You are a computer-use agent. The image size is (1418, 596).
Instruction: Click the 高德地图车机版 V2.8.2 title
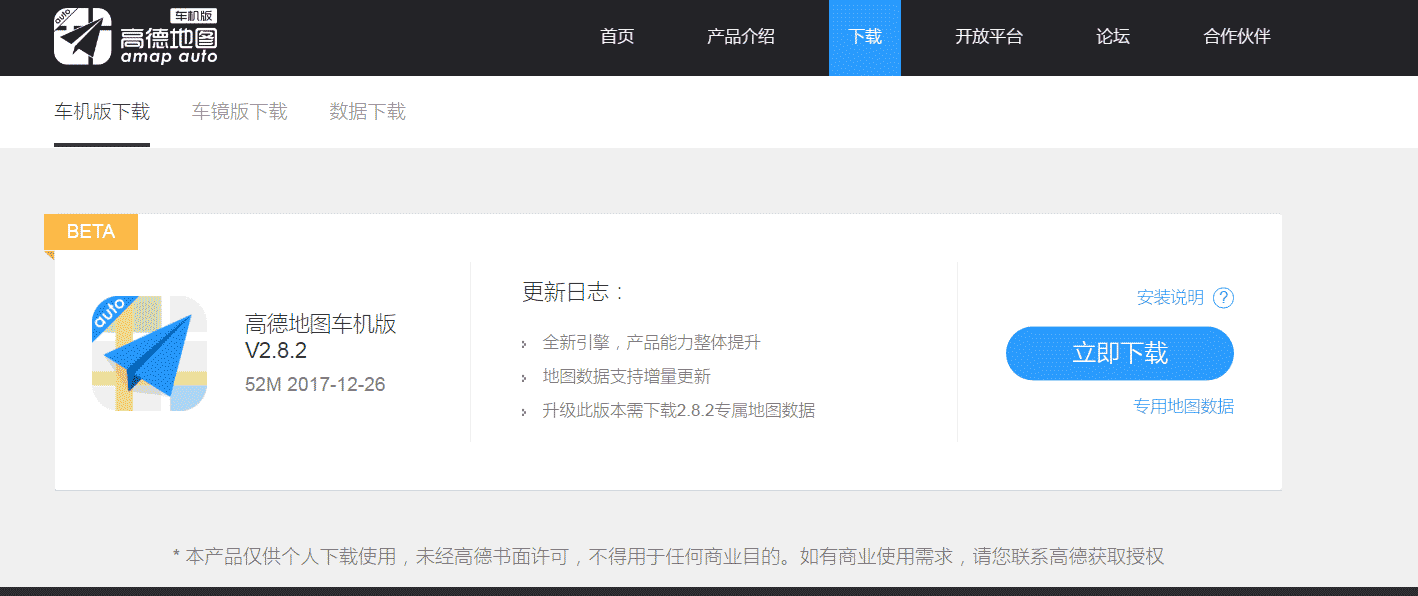[x=321, y=337]
